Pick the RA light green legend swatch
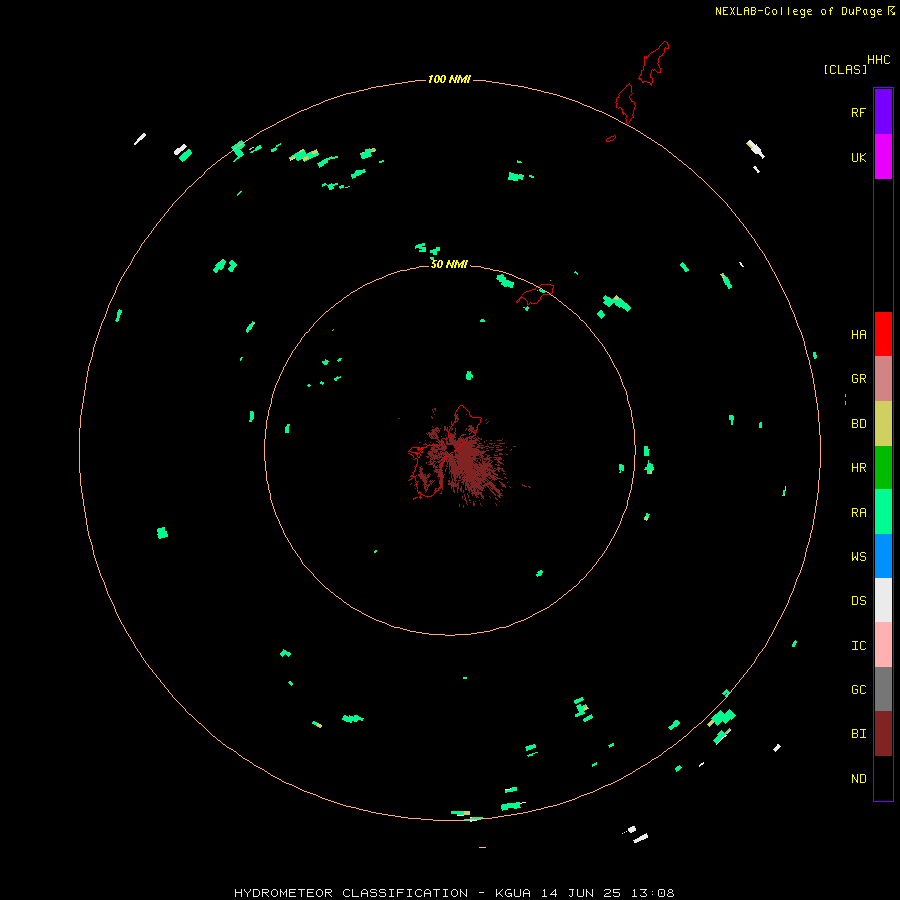The width and height of the screenshot is (900, 900). (x=883, y=512)
